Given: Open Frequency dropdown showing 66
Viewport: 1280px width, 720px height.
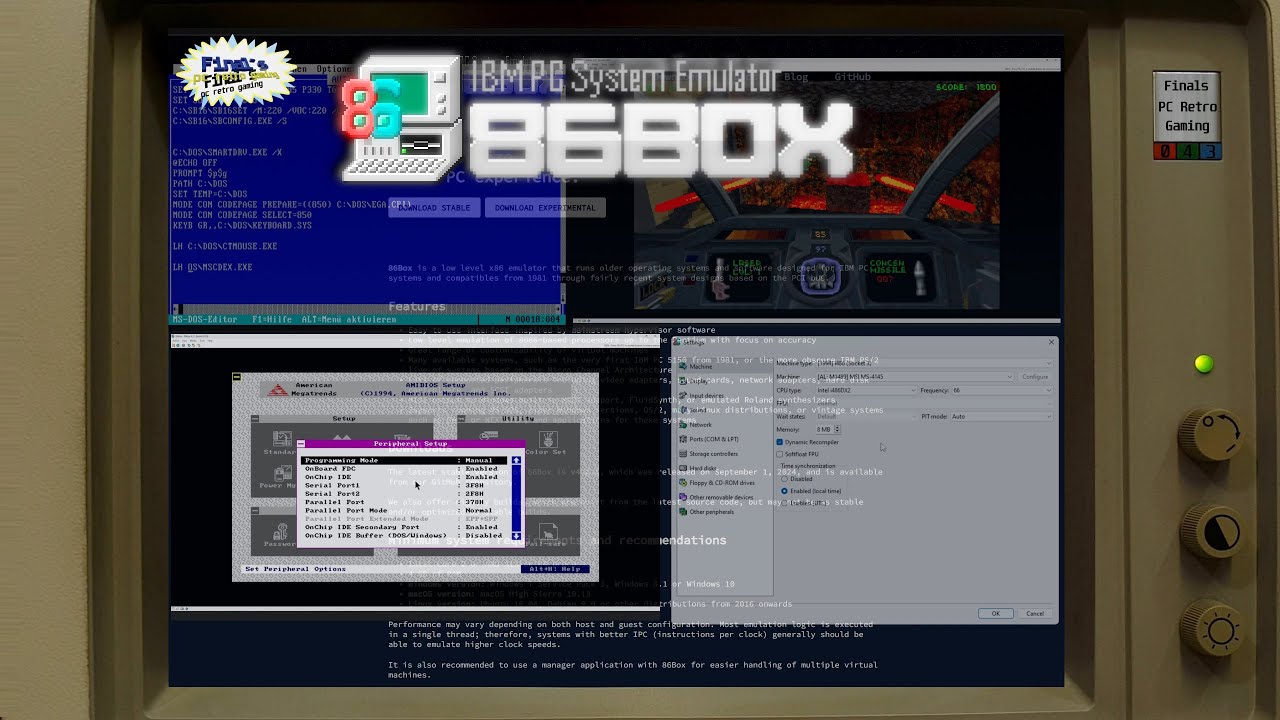Looking at the screenshot, I should coord(1002,390).
